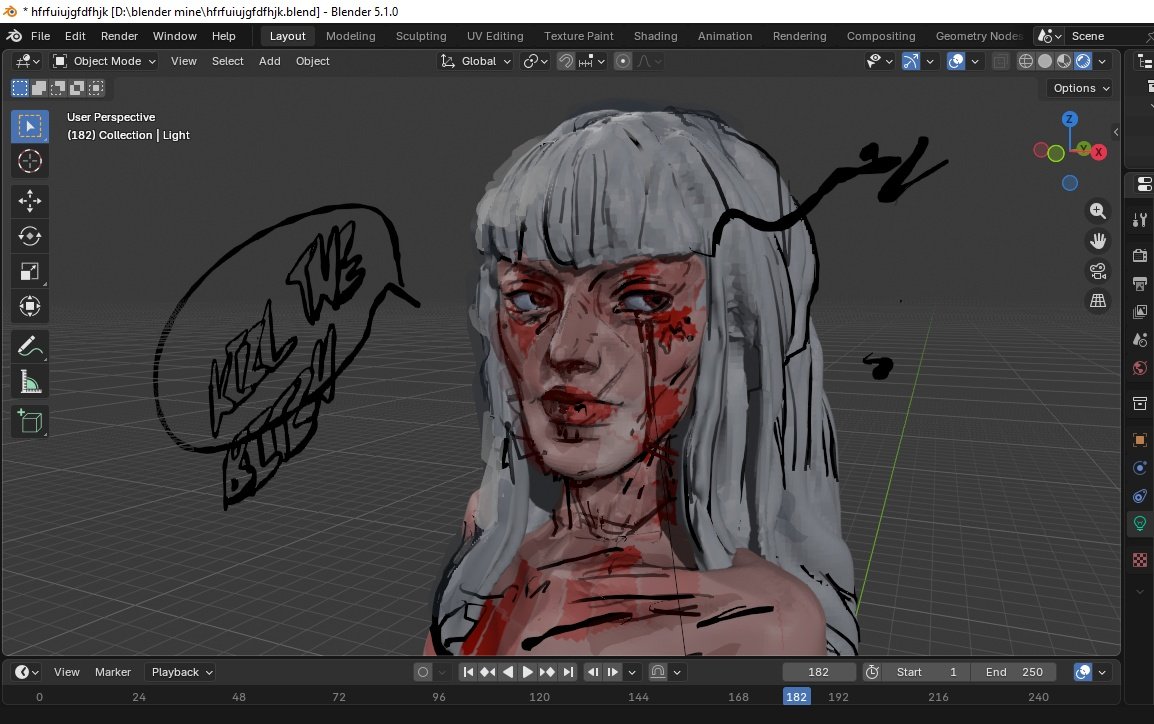Choose the Add Cube tool
The height and width of the screenshot is (724, 1154).
(x=29, y=422)
